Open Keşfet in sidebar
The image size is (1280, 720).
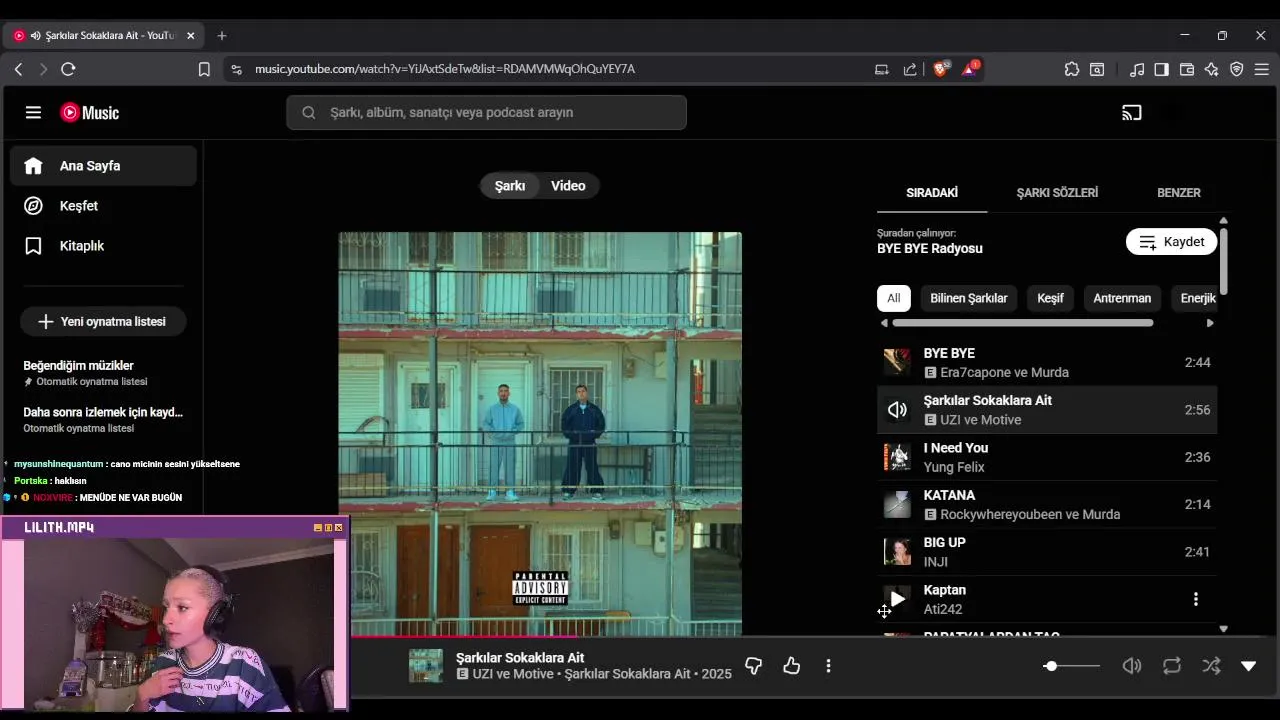(103, 206)
